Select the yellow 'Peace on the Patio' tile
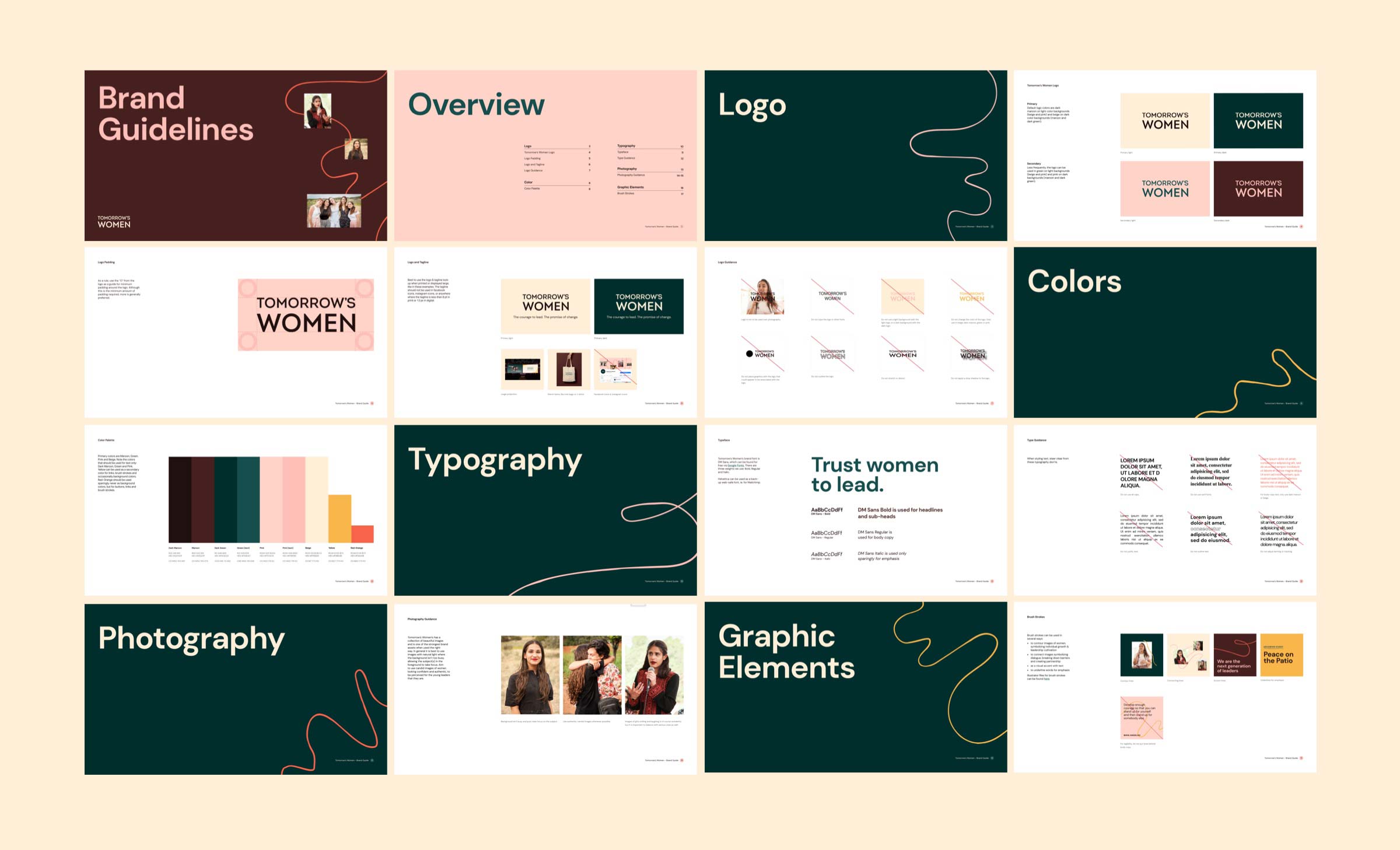Image resolution: width=1400 pixels, height=850 pixels. pyautogui.click(x=1281, y=655)
